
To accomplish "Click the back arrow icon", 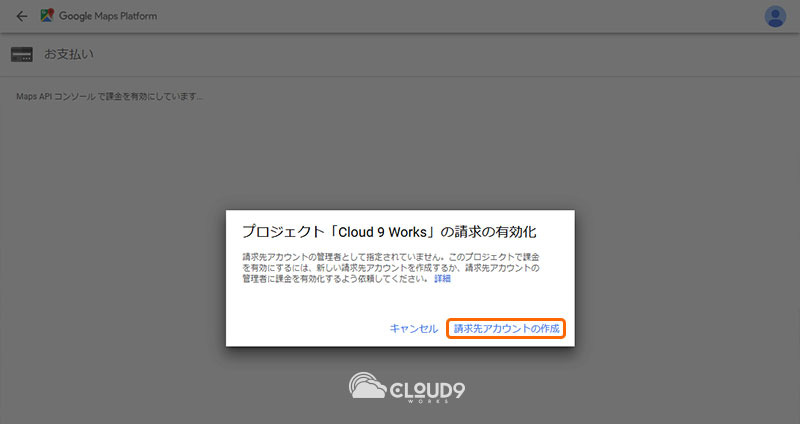I will [x=22, y=16].
